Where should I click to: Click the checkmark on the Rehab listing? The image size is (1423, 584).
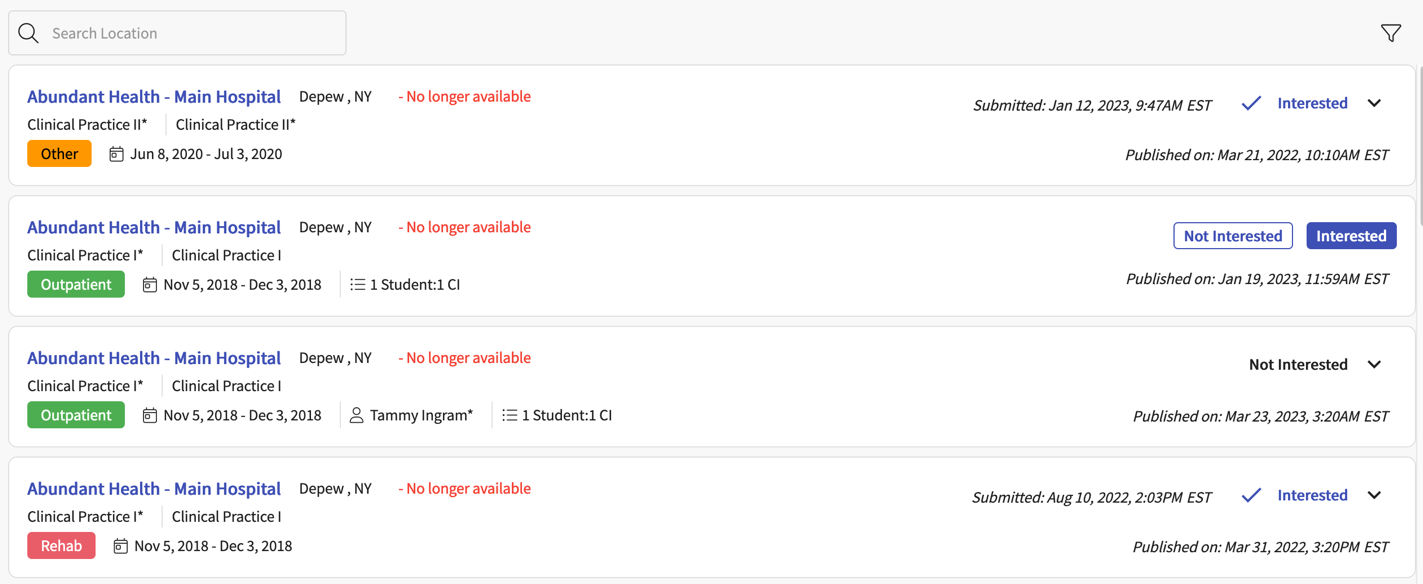[1251, 494]
